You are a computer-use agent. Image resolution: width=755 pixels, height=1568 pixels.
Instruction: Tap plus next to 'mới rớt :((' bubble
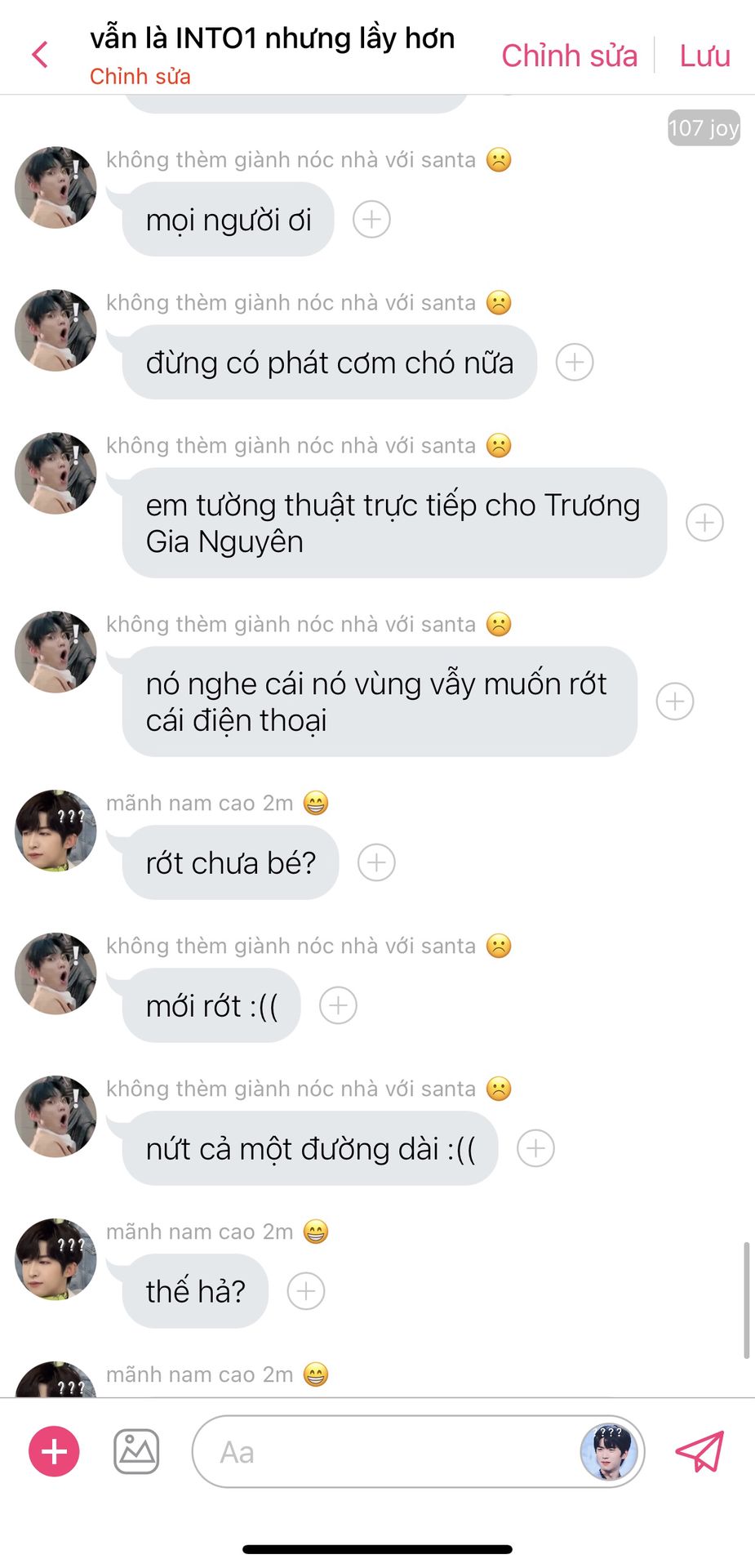338,1005
